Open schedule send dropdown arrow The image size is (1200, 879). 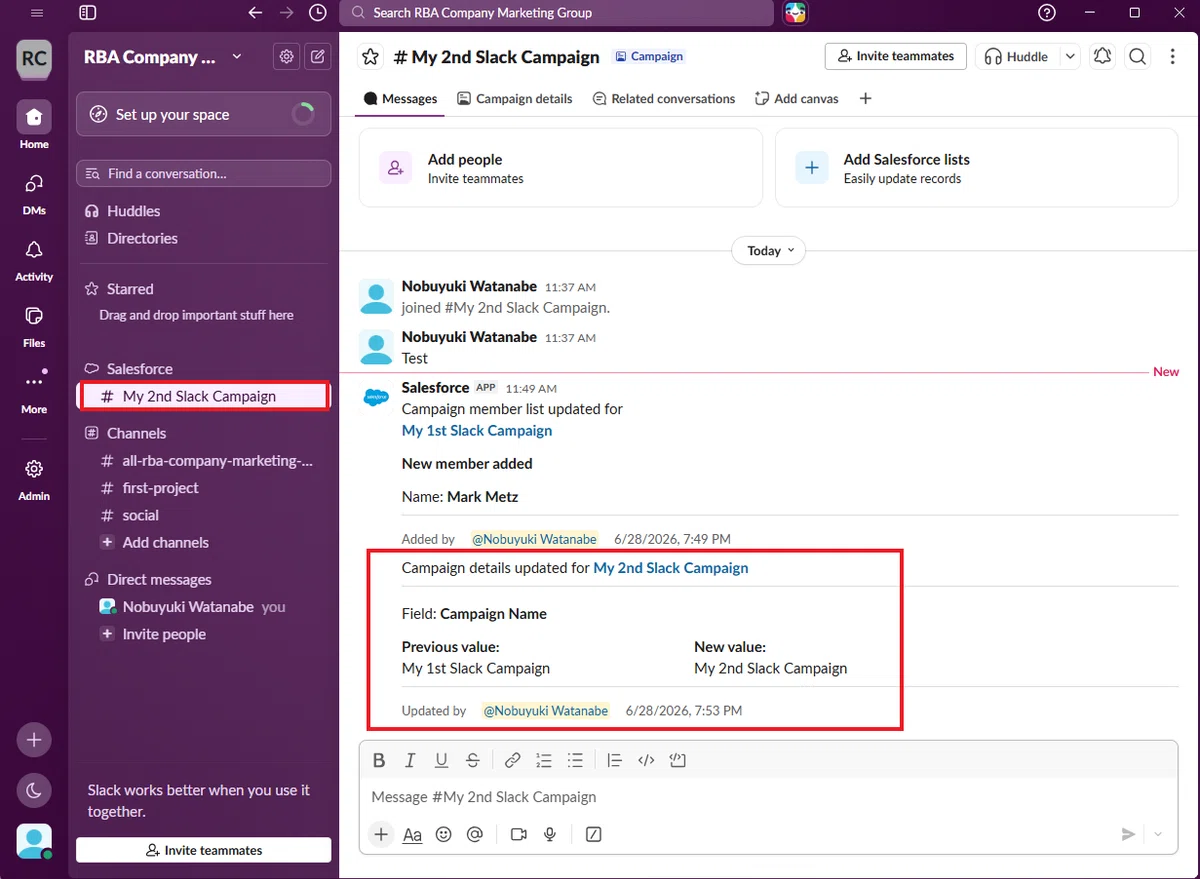(x=1159, y=834)
